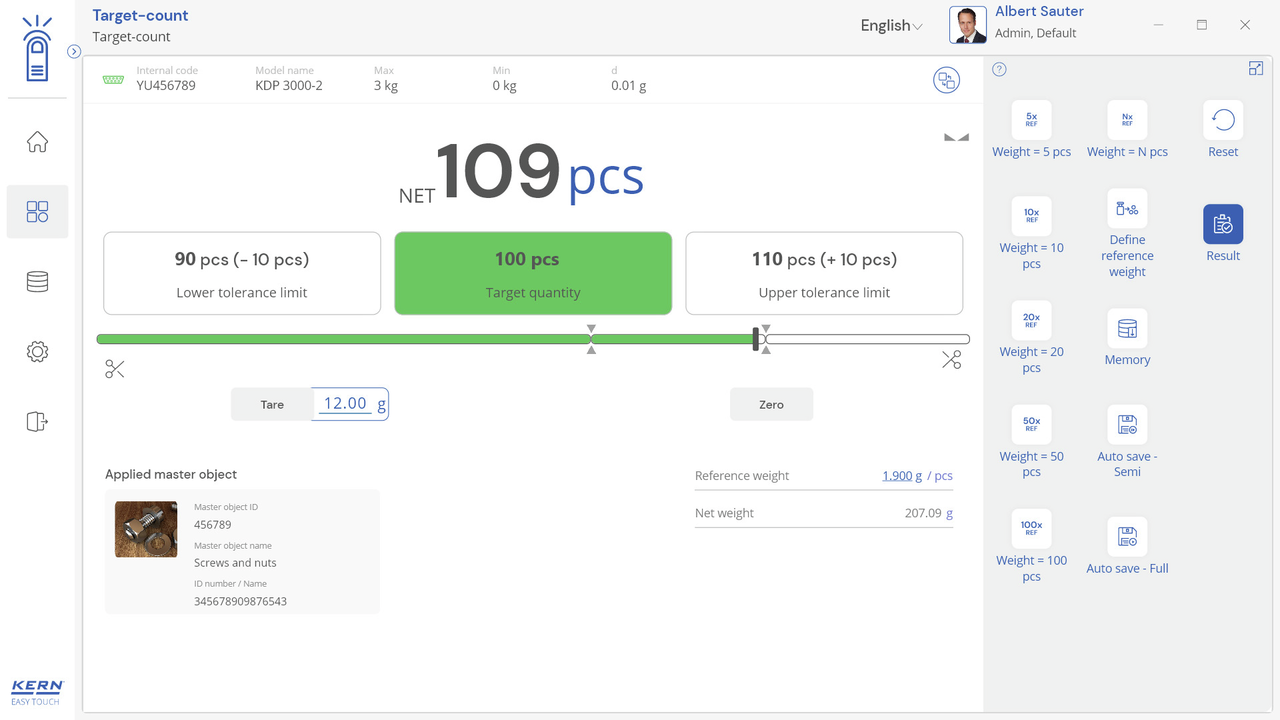Select the Weight = N pcs icon

tap(1127, 120)
